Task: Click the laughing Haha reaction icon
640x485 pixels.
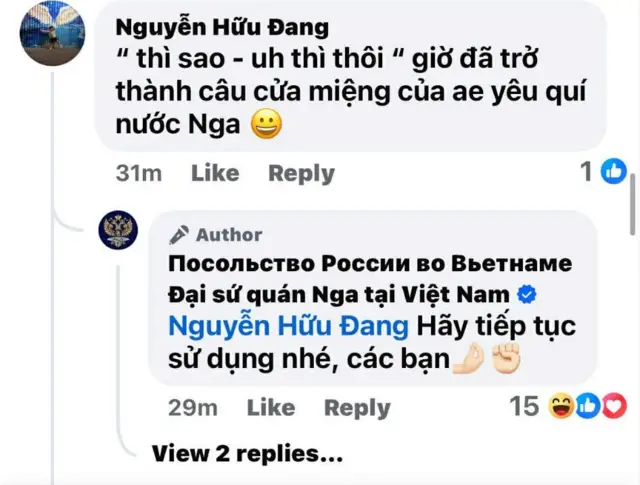Action: [x=561, y=406]
